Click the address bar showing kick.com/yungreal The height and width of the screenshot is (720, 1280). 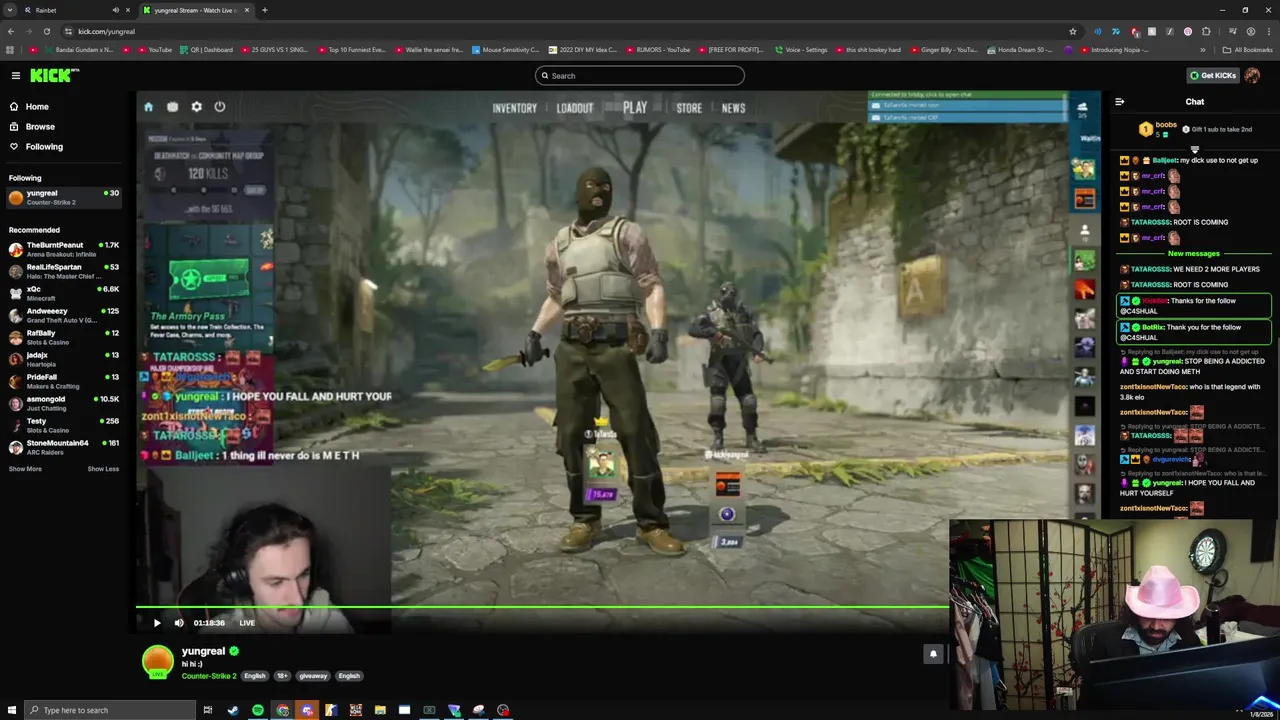click(570, 31)
